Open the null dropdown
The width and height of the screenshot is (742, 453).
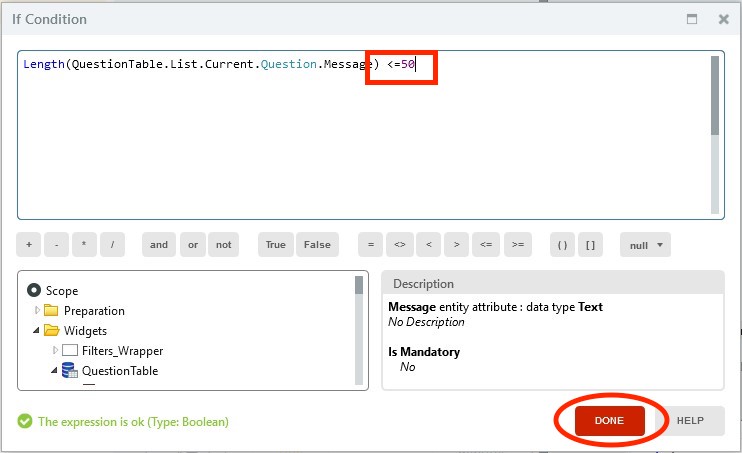[x=645, y=245]
